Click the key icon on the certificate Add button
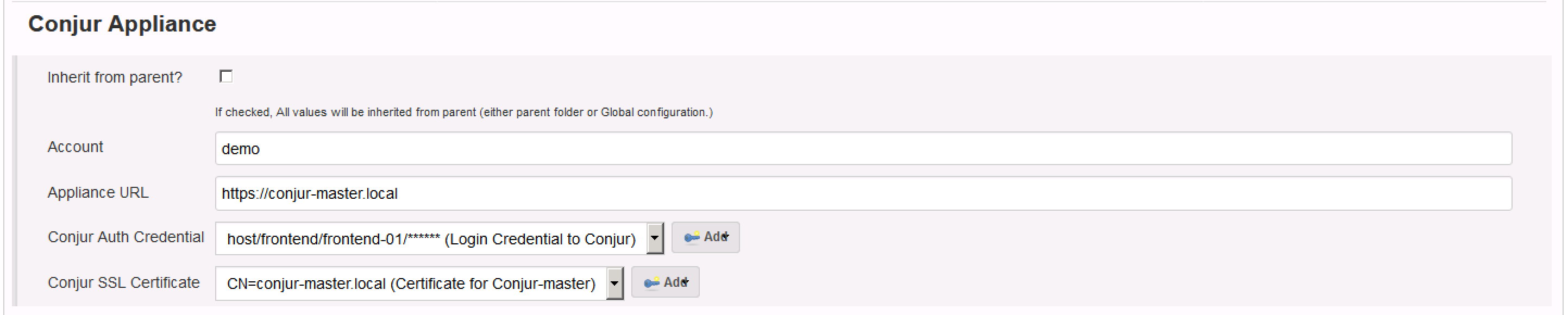This screenshot has width=1568, height=315. [x=653, y=282]
